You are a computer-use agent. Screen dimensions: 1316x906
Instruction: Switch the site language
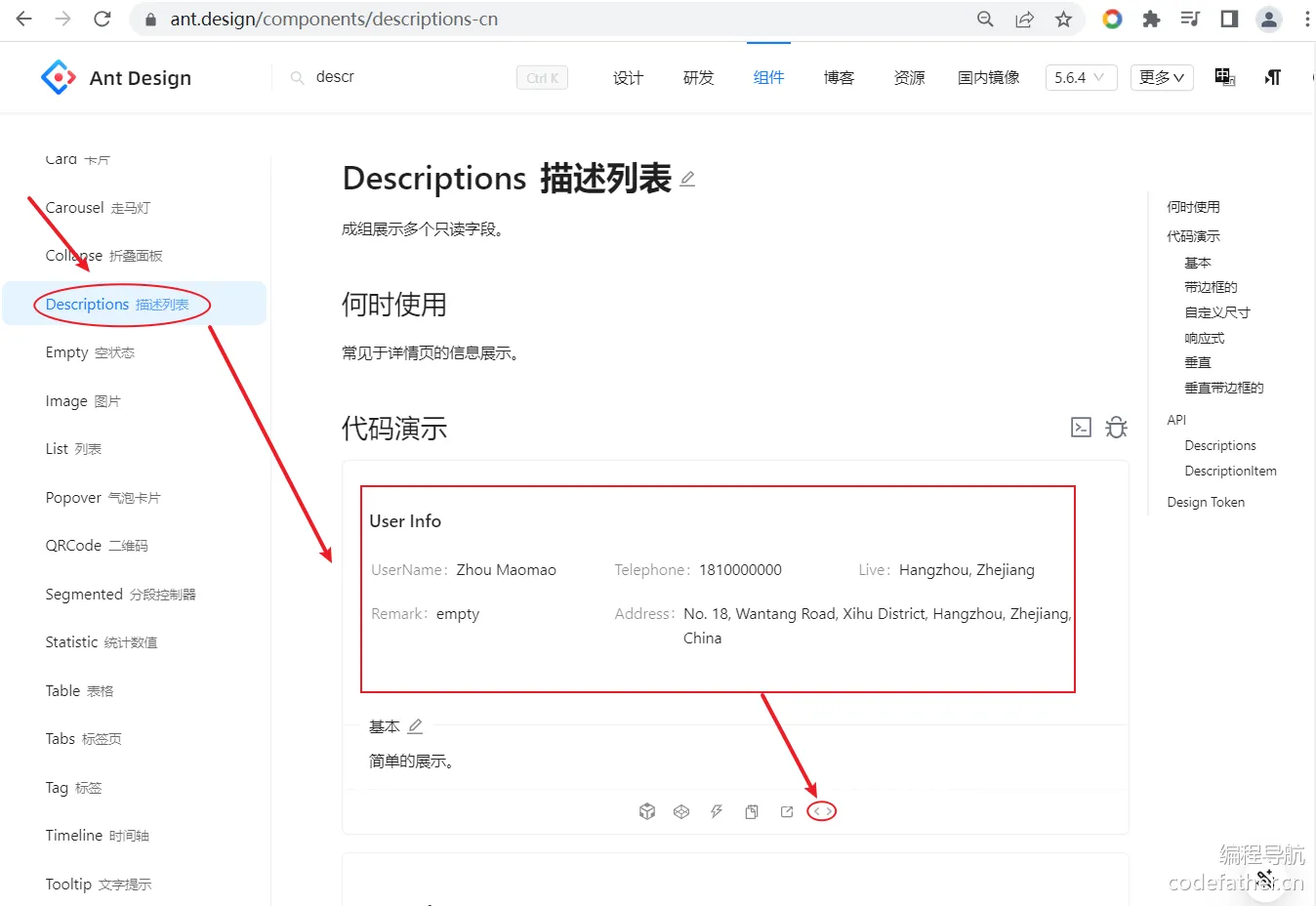(1225, 77)
